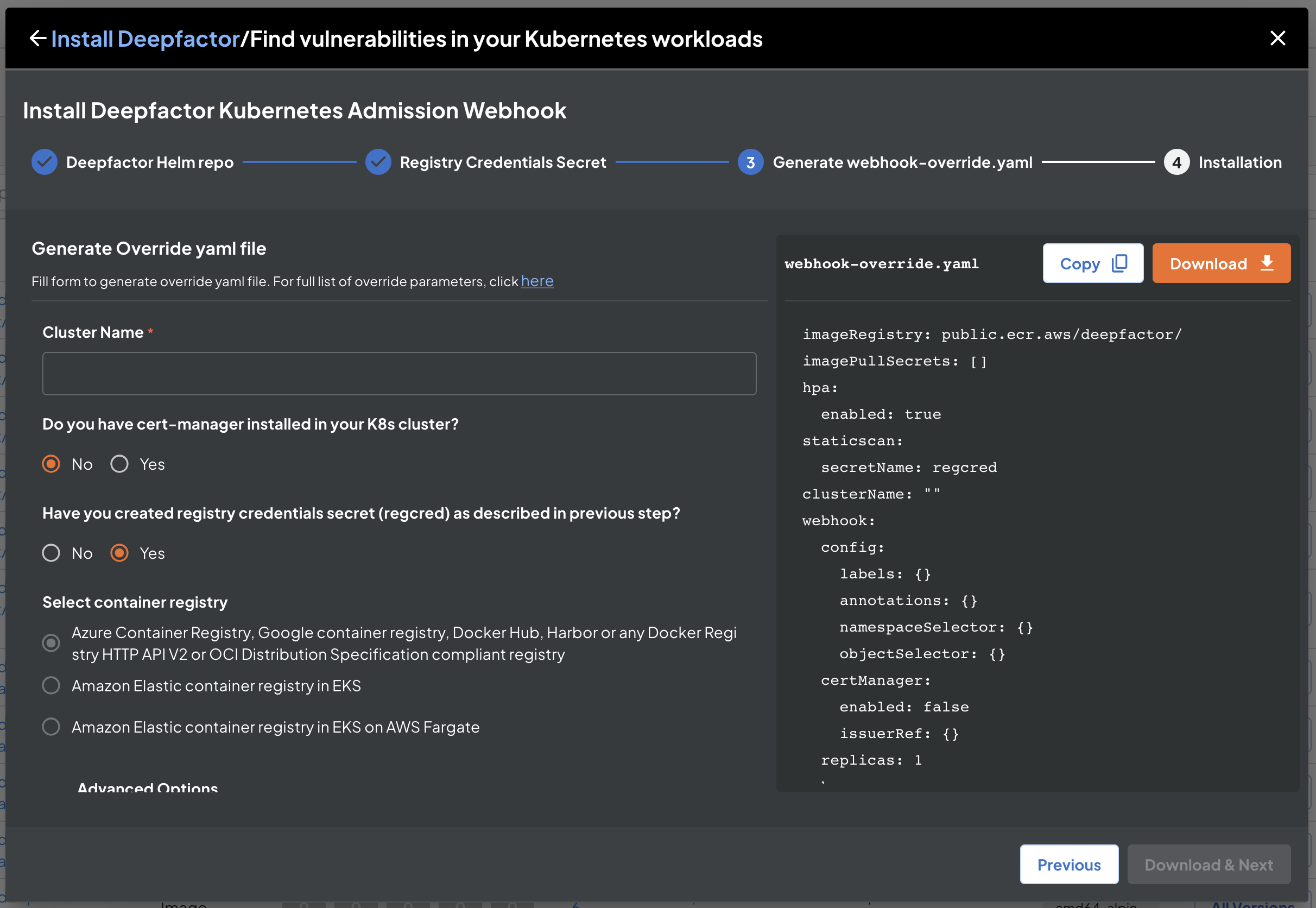
Task: Click the 'secretName: regcred' yaml line
Action: [x=908, y=468]
